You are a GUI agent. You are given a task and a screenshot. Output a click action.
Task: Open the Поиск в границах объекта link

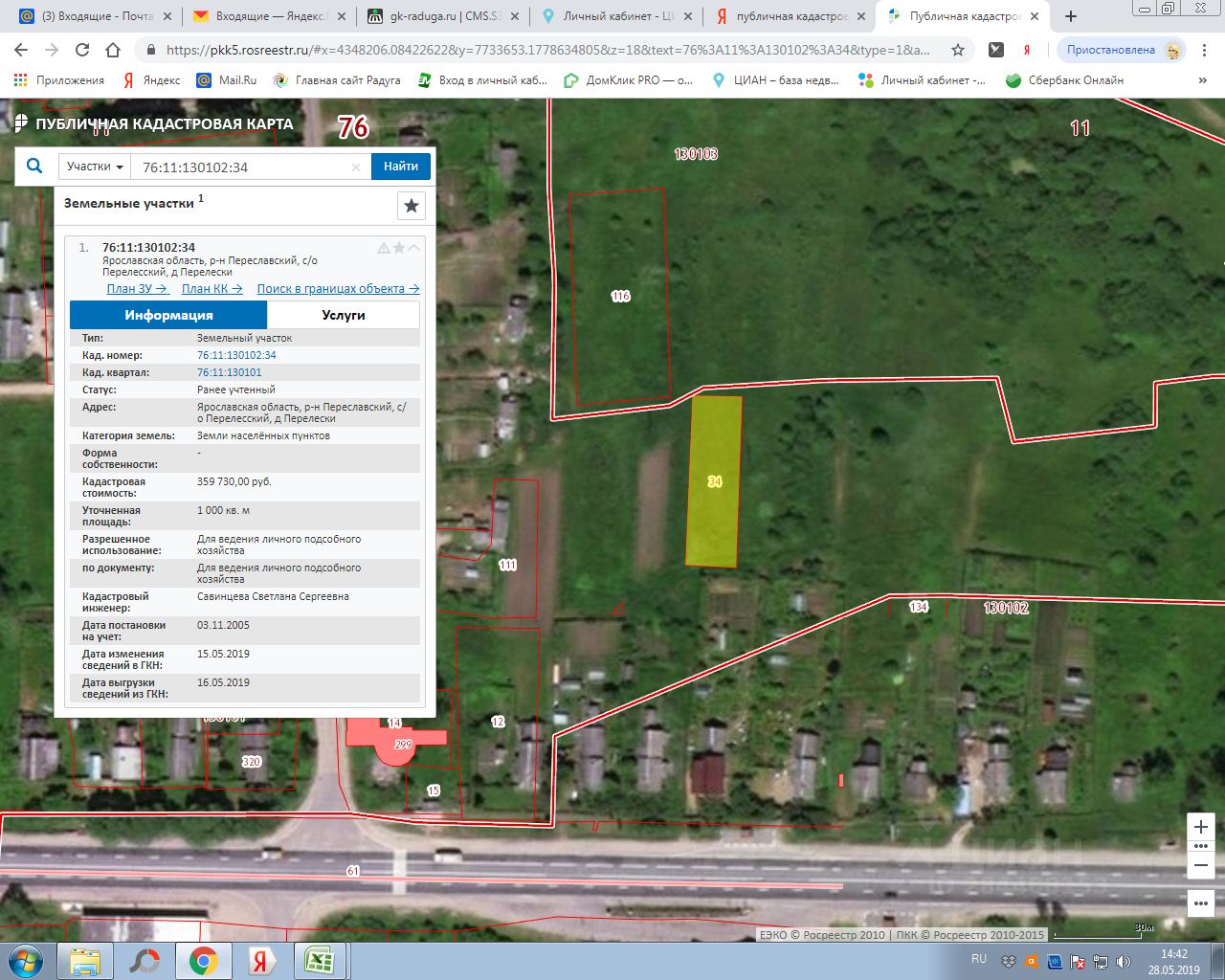click(x=338, y=288)
